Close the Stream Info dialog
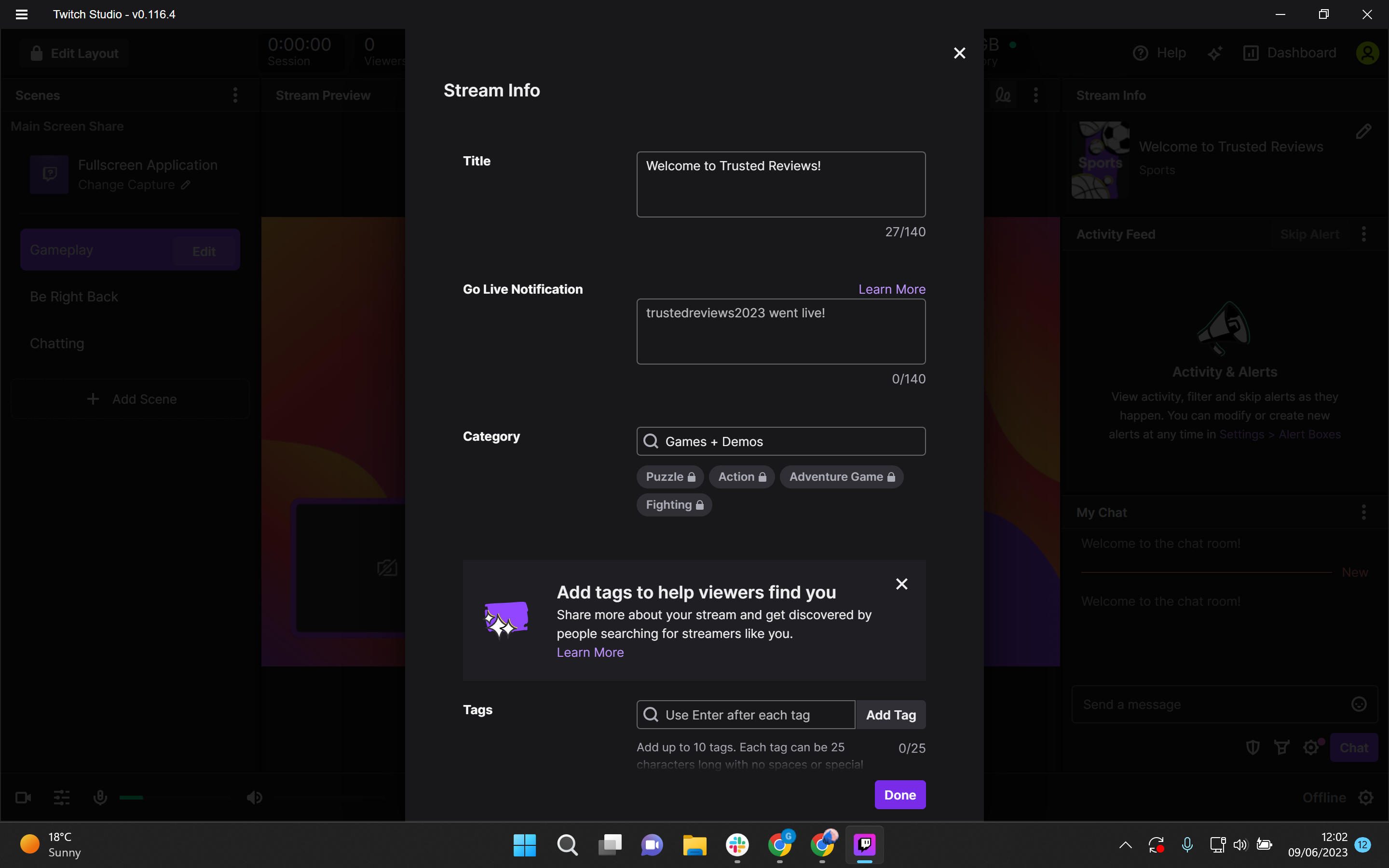 click(959, 53)
